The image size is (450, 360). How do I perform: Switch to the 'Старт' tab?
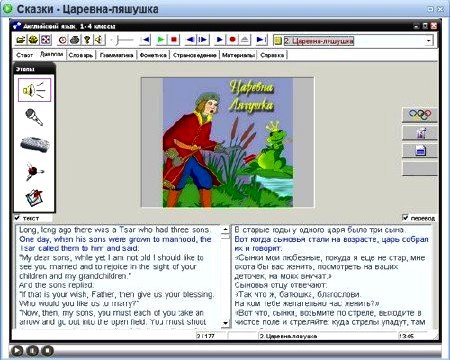(x=25, y=55)
